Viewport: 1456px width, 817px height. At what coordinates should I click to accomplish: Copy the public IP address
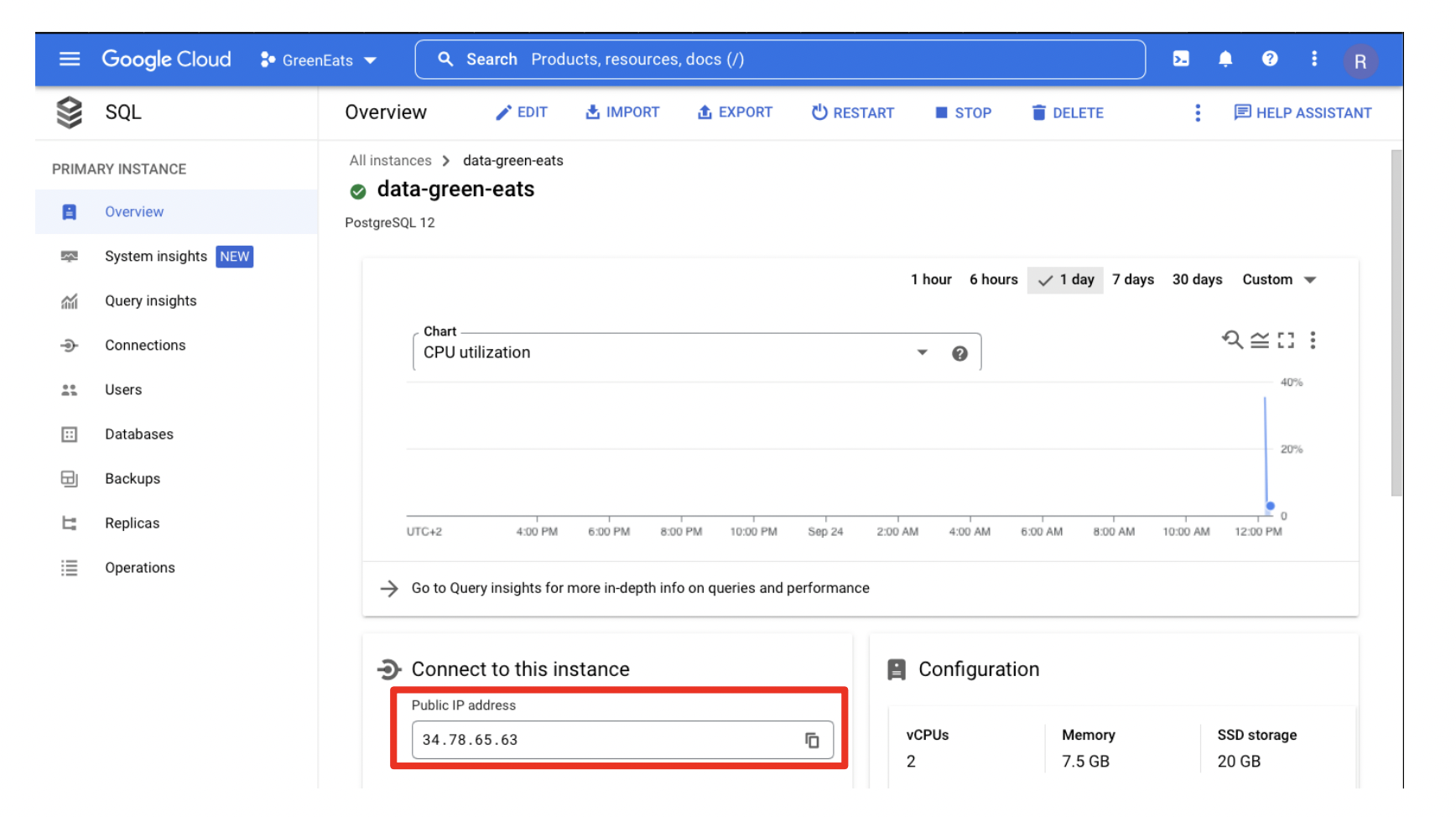point(812,740)
